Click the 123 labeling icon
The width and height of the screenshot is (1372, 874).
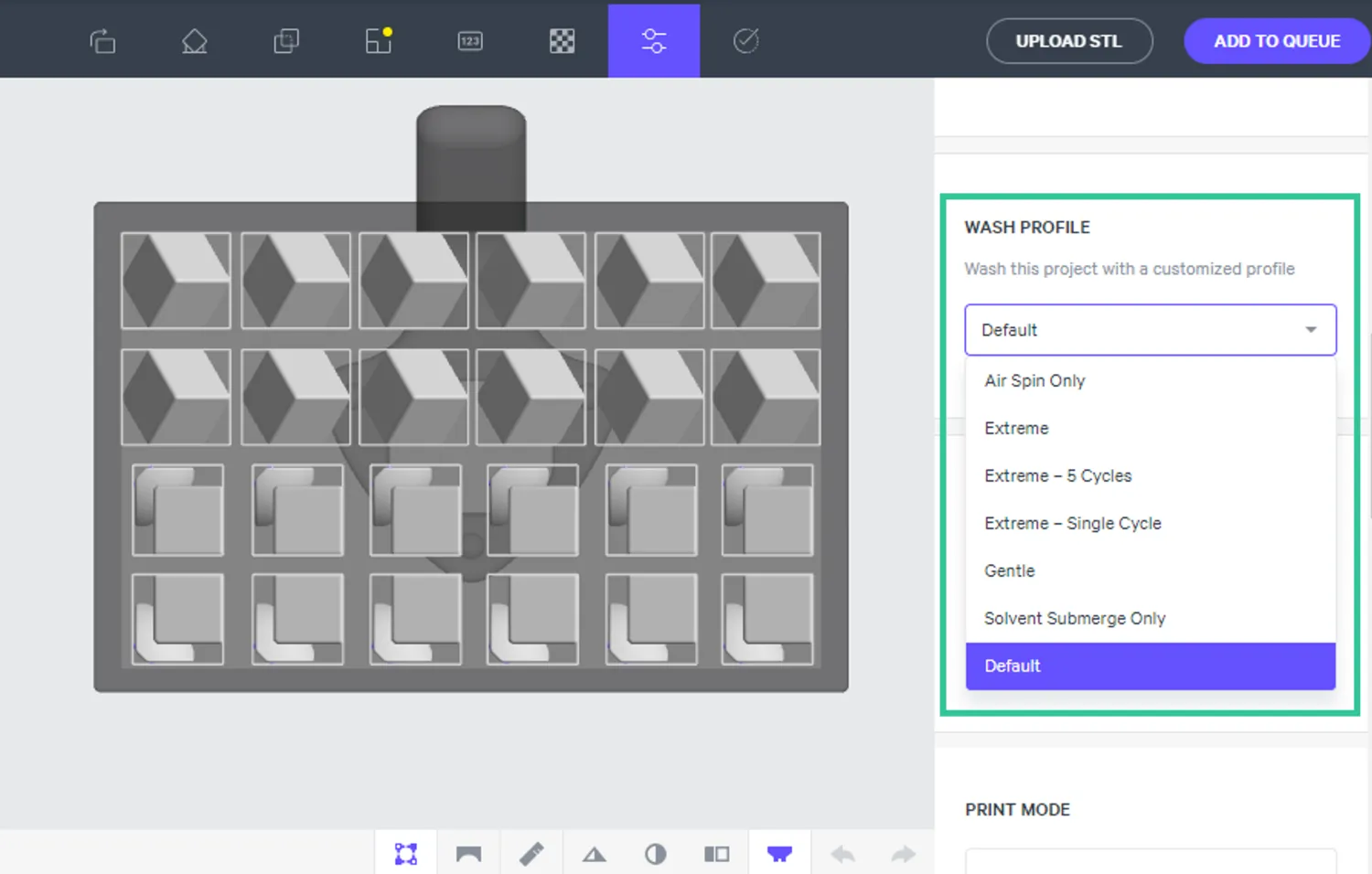470,41
